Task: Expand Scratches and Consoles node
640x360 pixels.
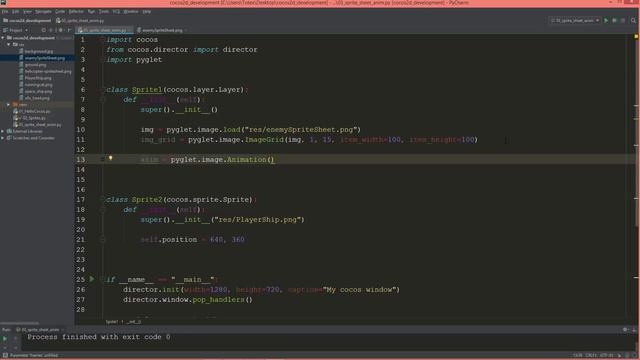Action: click(x=3, y=138)
